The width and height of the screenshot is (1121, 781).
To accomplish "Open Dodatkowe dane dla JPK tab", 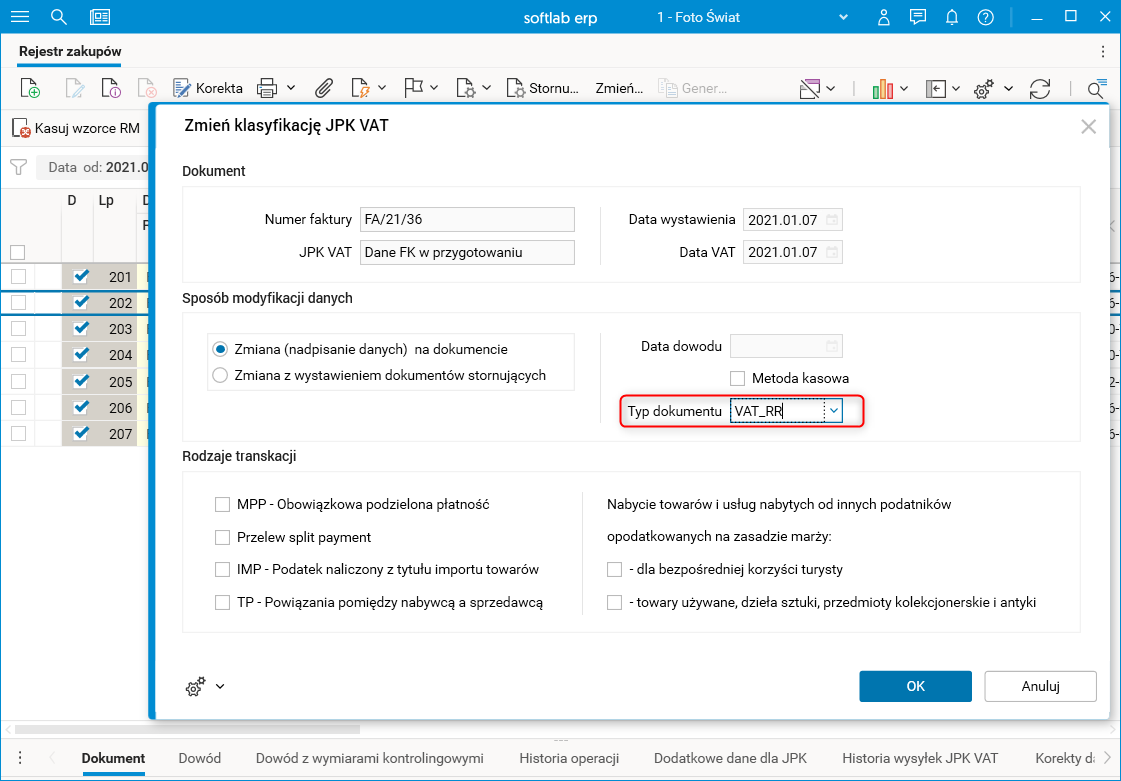I will 731,758.
